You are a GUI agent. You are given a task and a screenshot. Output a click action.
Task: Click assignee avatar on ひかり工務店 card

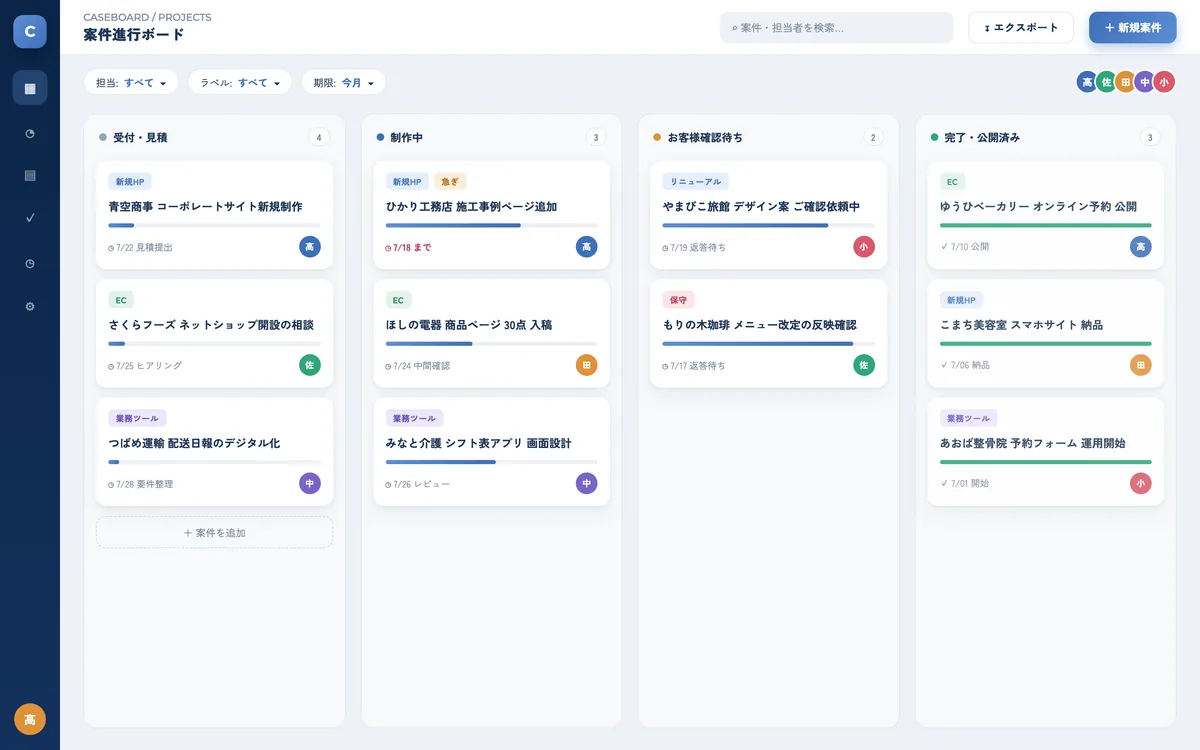tap(587, 247)
